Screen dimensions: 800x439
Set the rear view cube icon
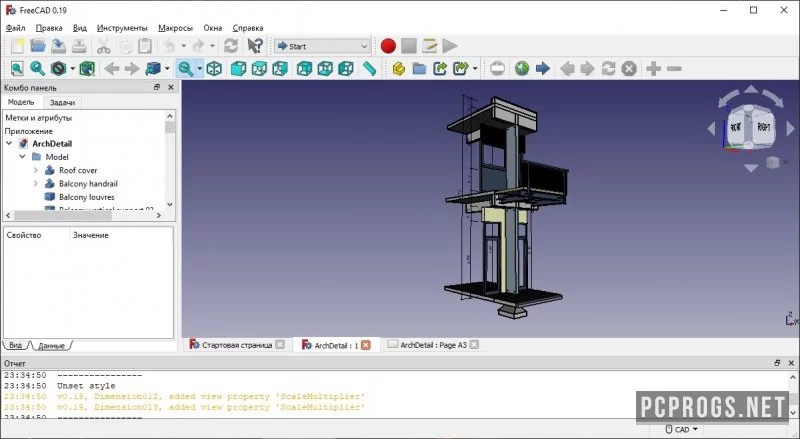[x=305, y=68]
